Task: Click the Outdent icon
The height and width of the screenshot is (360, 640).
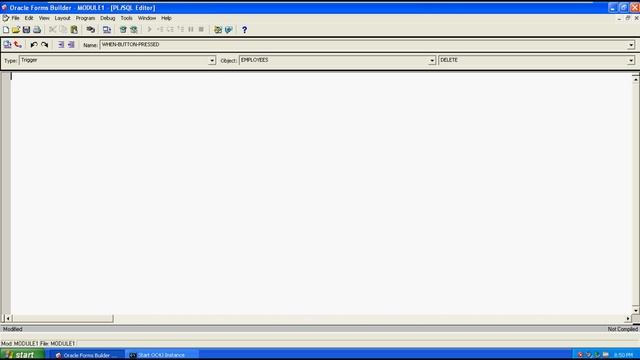Action: tap(71, 44)
